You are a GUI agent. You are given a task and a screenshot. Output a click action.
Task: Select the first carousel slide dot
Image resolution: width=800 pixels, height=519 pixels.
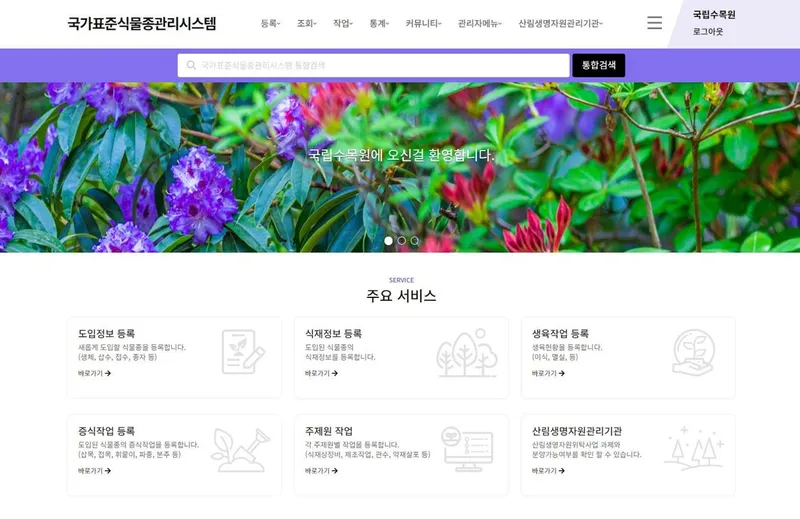(x=388, y=240)
